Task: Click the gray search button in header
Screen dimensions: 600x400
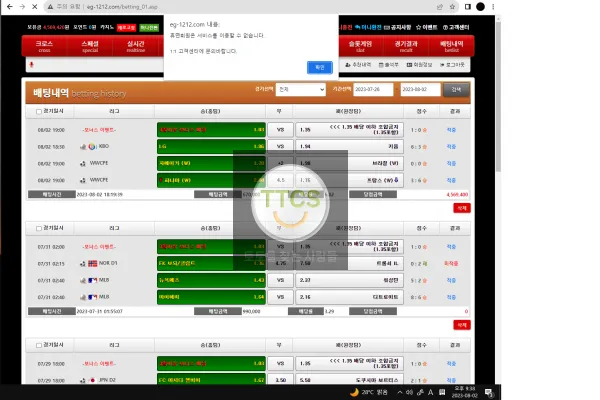Action: click(456, 90)
